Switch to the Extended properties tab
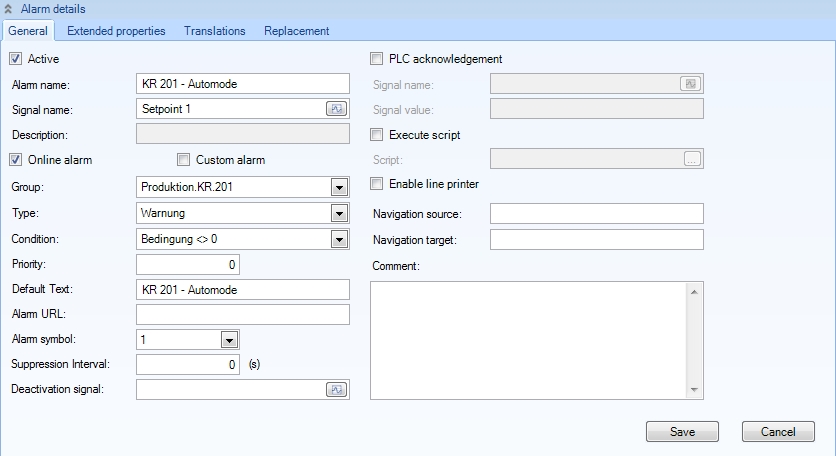 point(116,31)
